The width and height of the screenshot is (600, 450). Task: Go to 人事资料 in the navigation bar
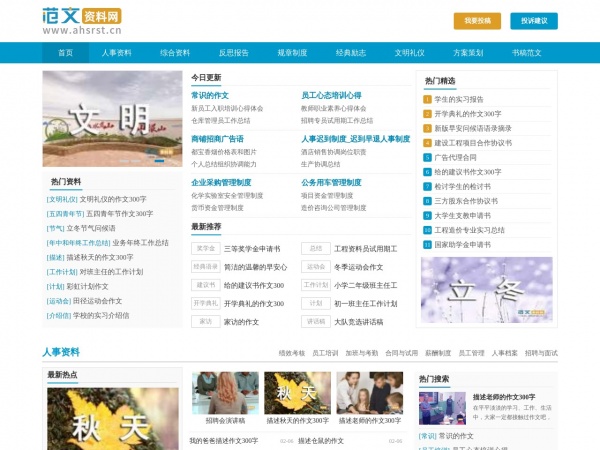pos(117,53)
